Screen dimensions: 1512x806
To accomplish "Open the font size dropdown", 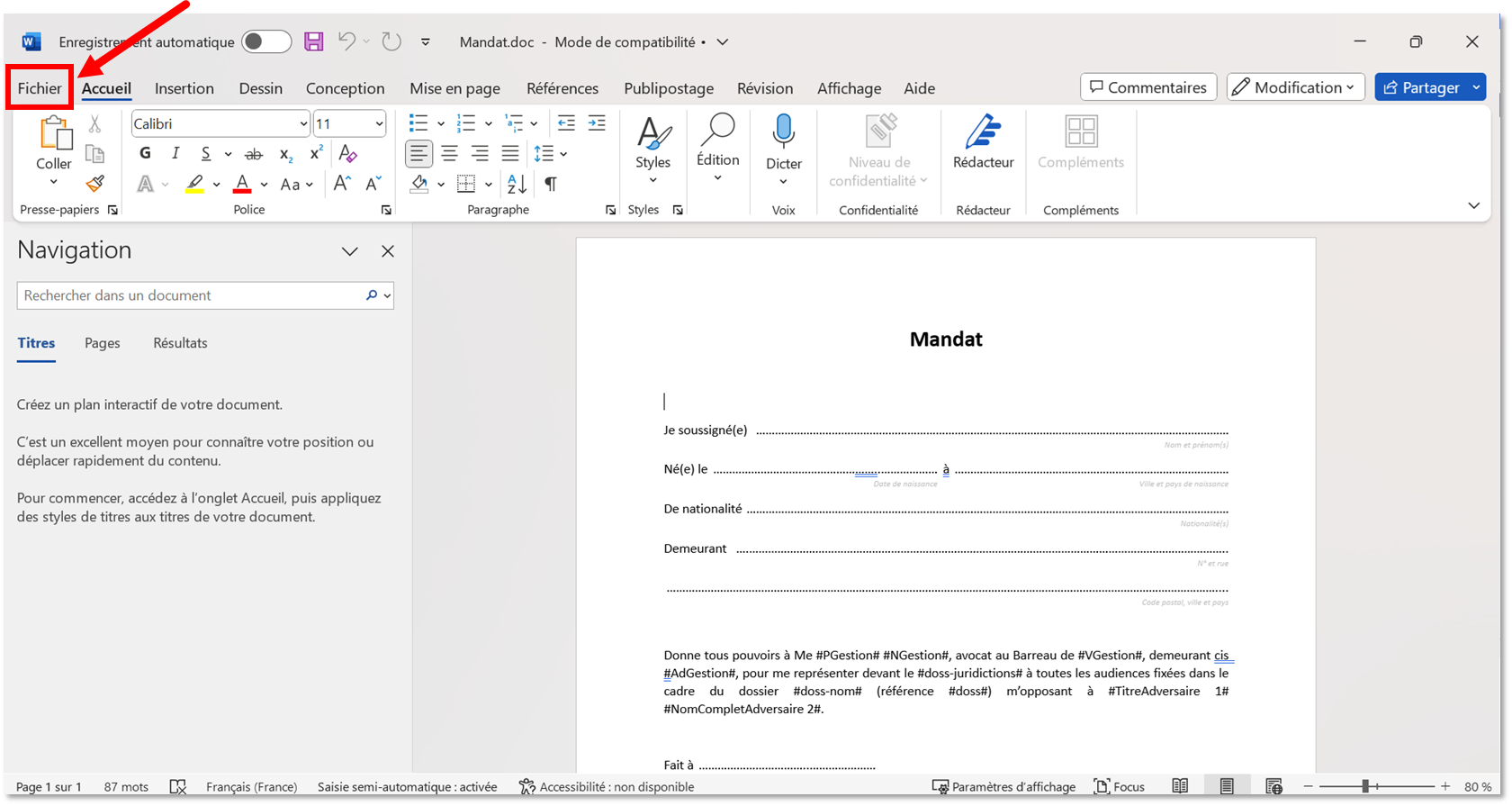I will (379, 124).
